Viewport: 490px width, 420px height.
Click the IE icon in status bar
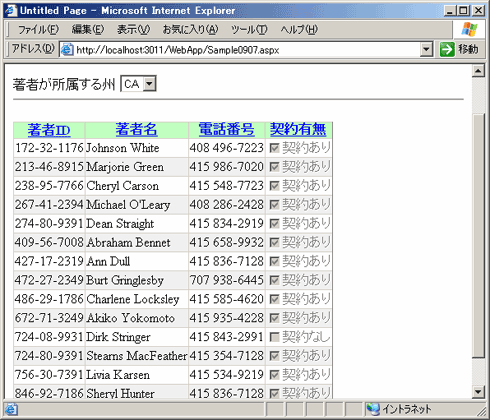(x=11, y=409)
